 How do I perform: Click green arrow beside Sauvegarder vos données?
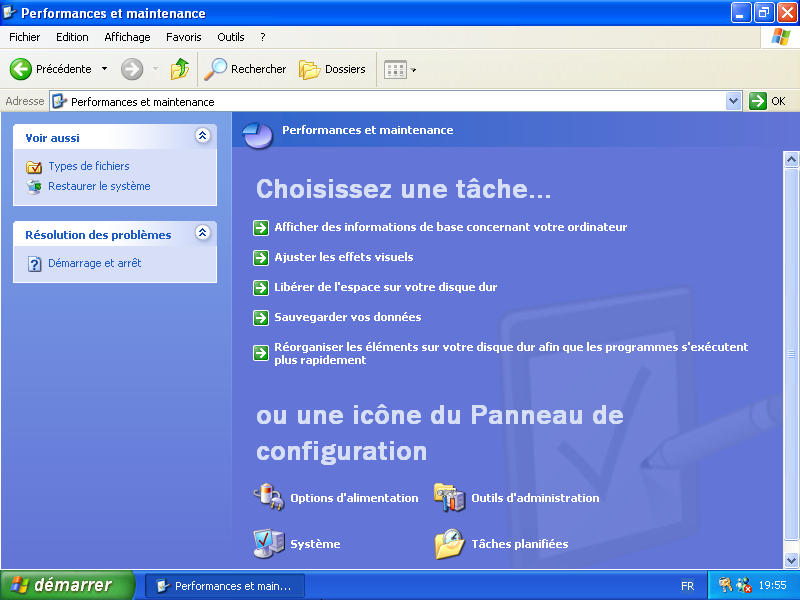pyautogui.click(x=261, y=318)
